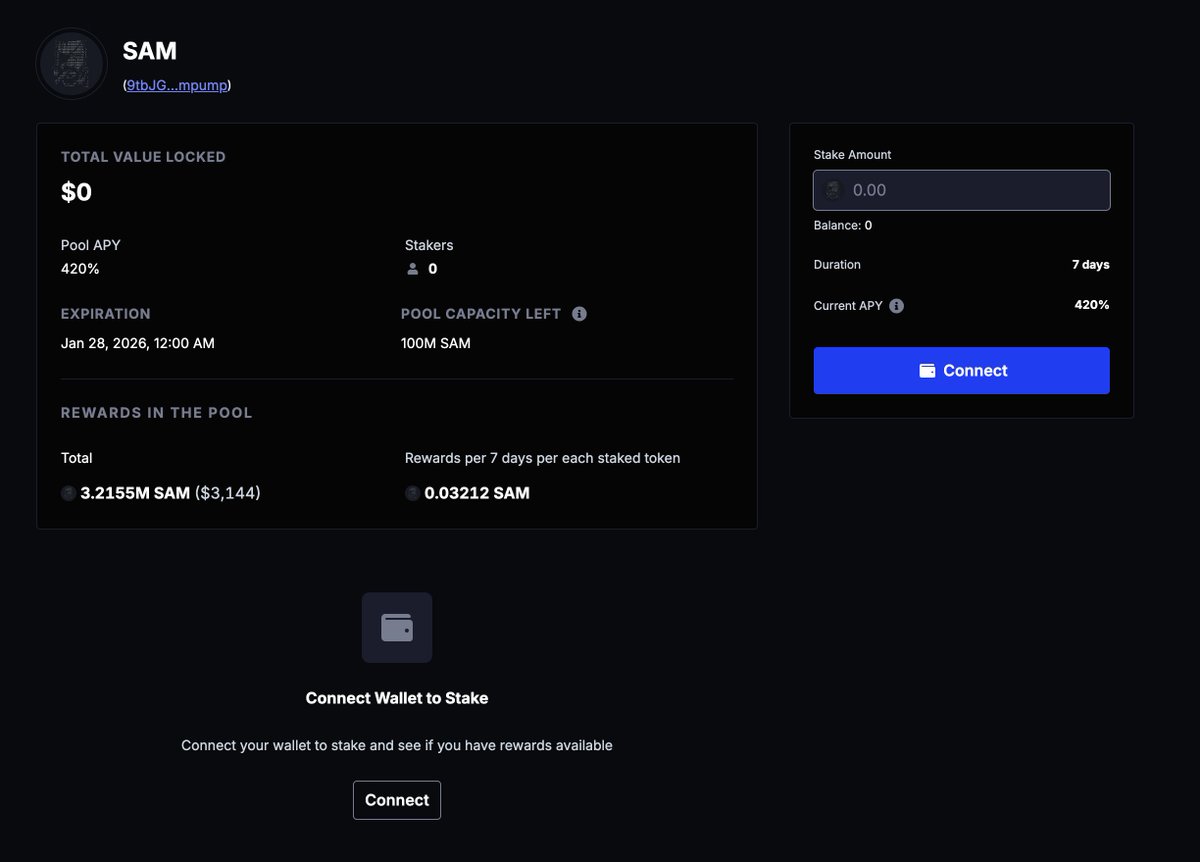Image resolution: width=1200 pixels, height=862 pixels.
Task: Click the large wallet icon above Connect Wallet to Stake
Action: (x=397, y=628)
